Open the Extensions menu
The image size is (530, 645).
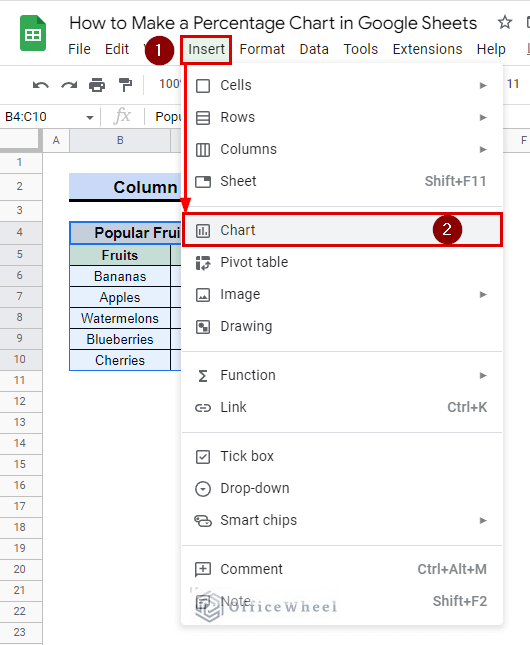[x=427, y=49]
